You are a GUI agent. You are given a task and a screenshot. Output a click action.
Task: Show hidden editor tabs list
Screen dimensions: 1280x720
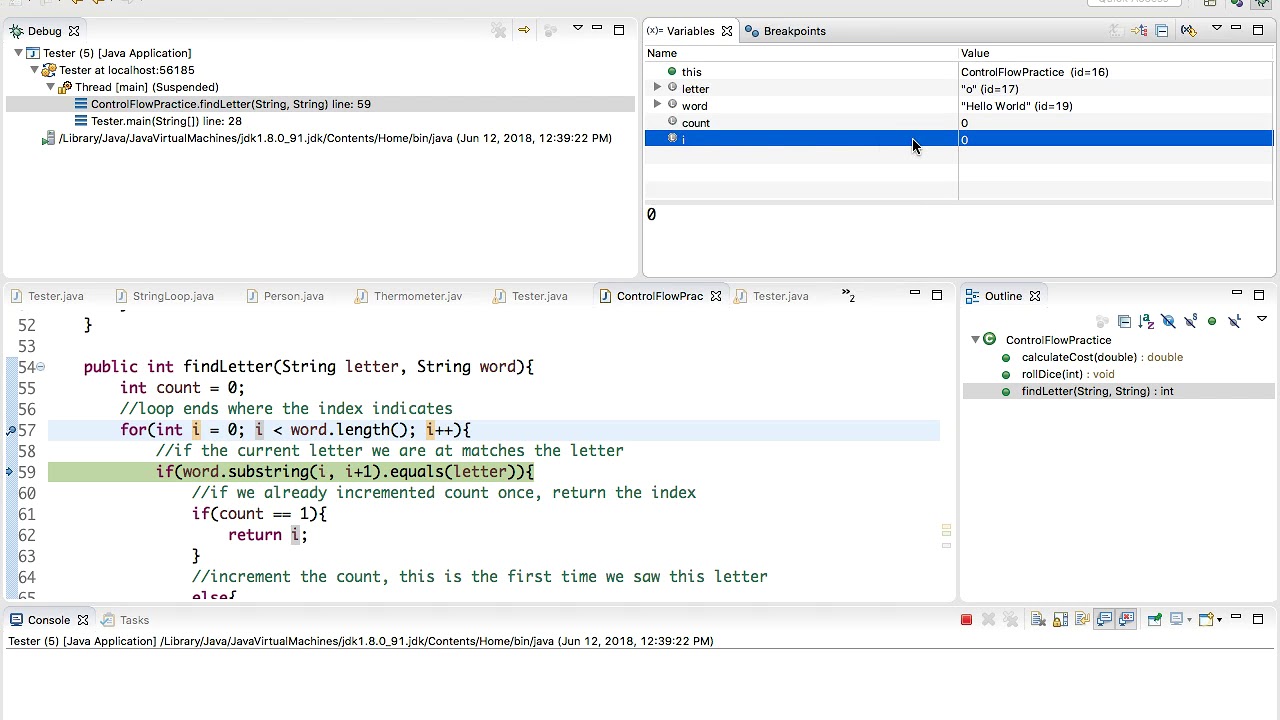(x=848, y=296)
